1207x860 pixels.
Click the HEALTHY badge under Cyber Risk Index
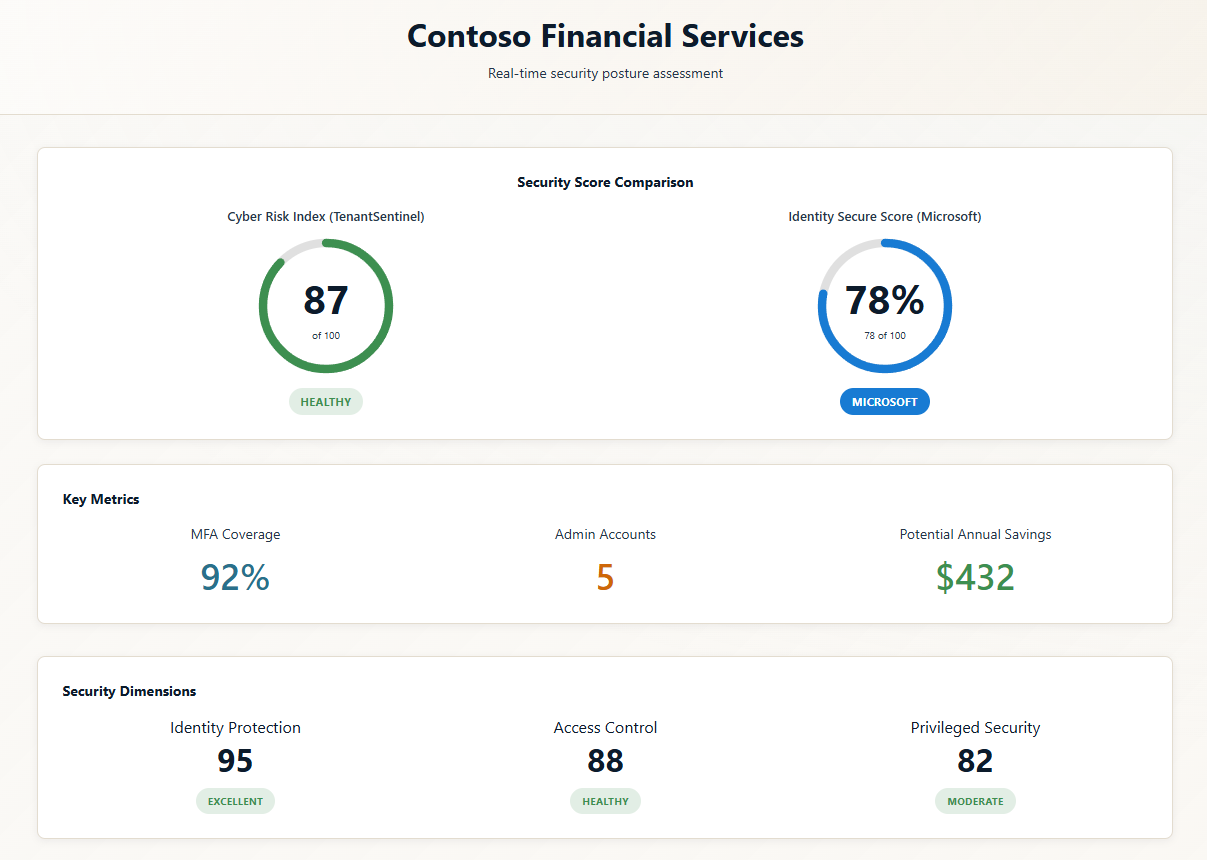[326, 402]
